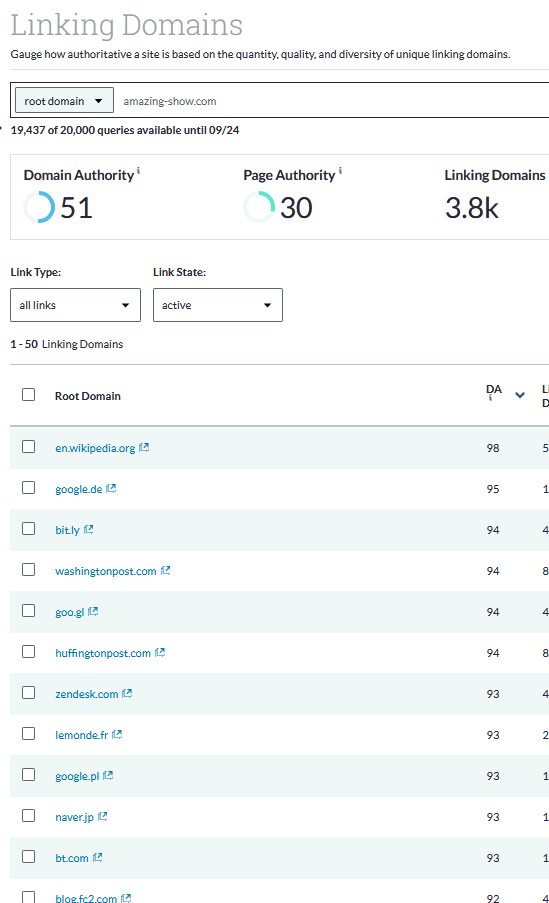The image size is (549, 903).
Task: Check the naver.jp row checkbox
Action: click(28, 815)
